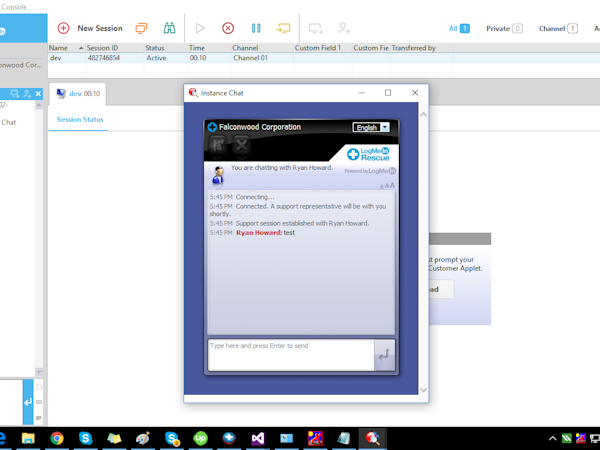Click the first dark toolbar button in chat applet
Image resolution: width=600 pixels, height=450 pixels.
pyautogui.click(x=218, y=145)
